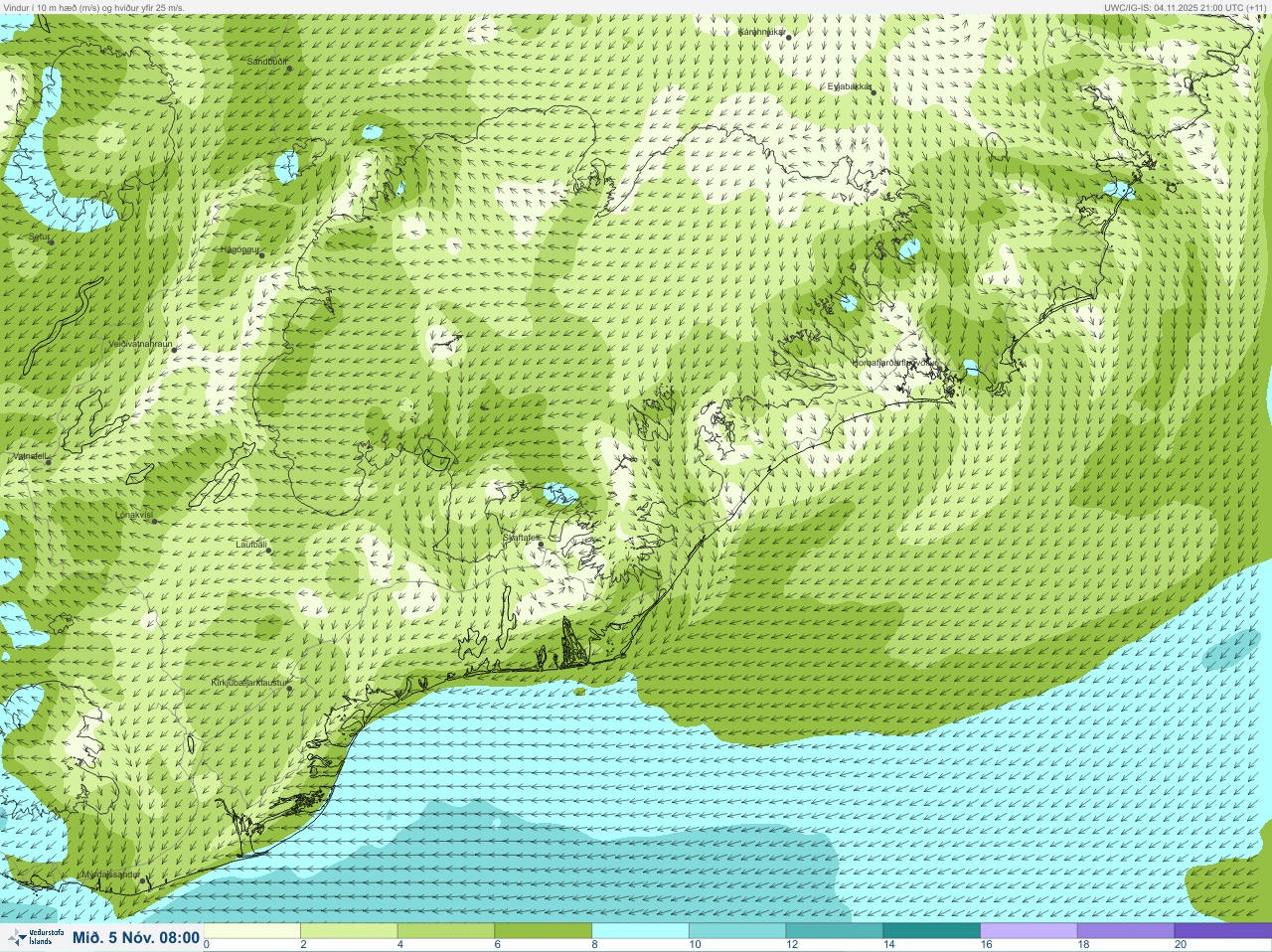The width and height of the screenshot is (1272, 952).
Task: Click the Eyjabakkar station label
Action: (850, 86)
